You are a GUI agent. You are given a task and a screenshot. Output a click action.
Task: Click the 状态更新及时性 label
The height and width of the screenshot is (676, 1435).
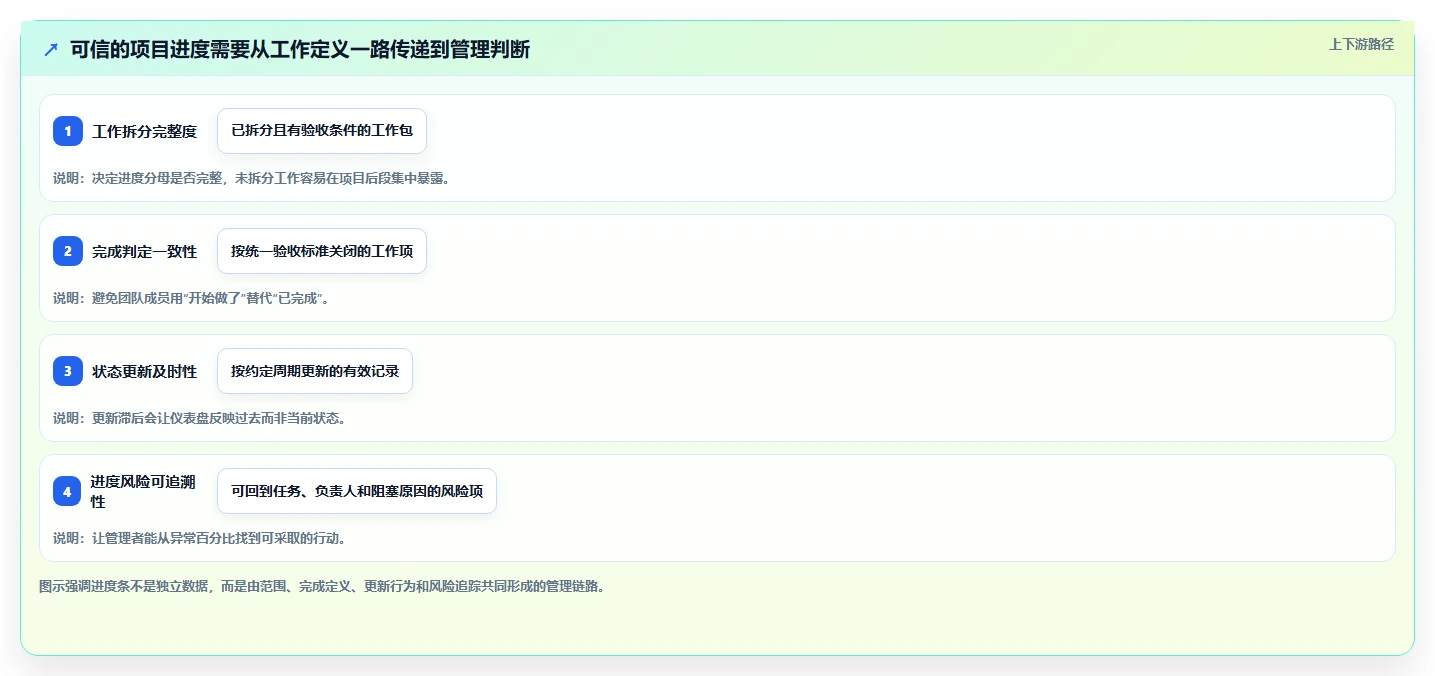[x=145, y=371]
